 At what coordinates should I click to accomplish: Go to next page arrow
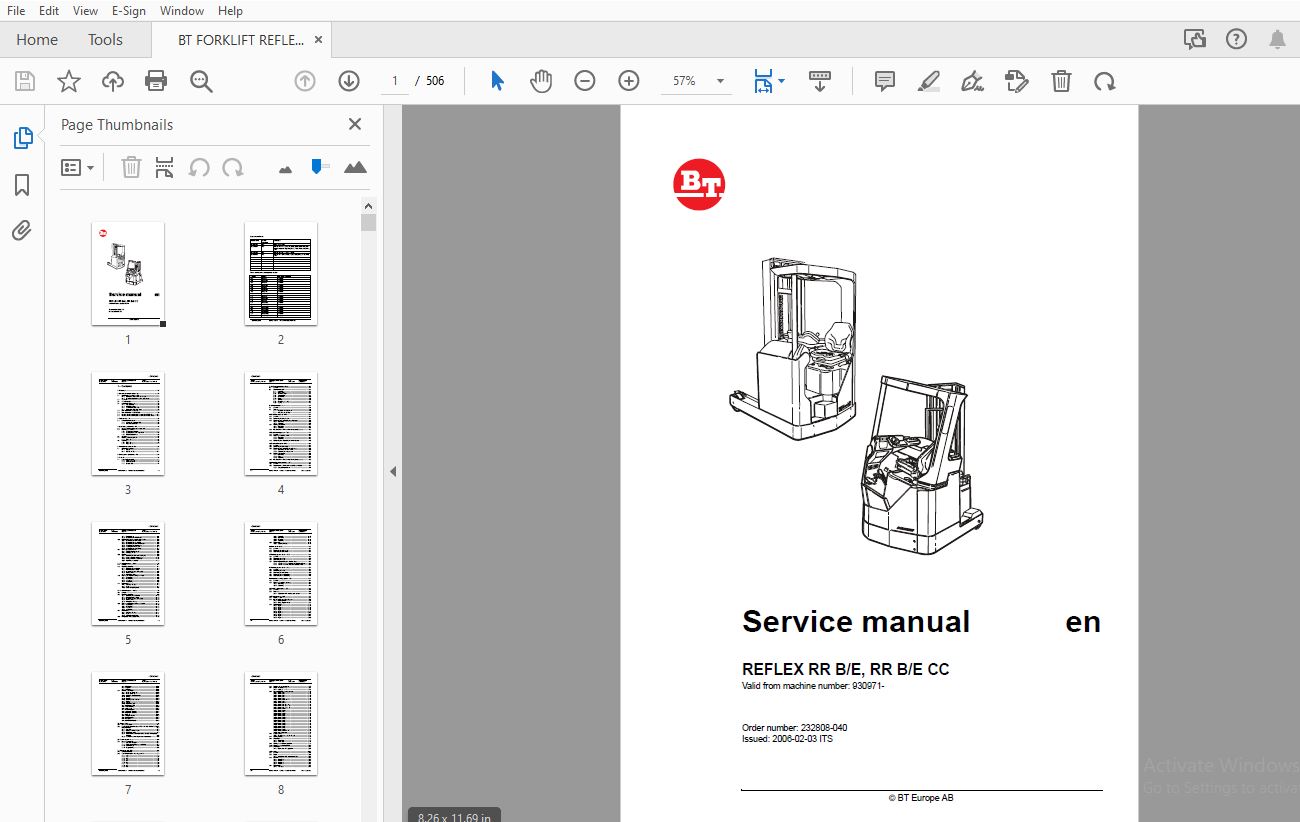[349, 81]
